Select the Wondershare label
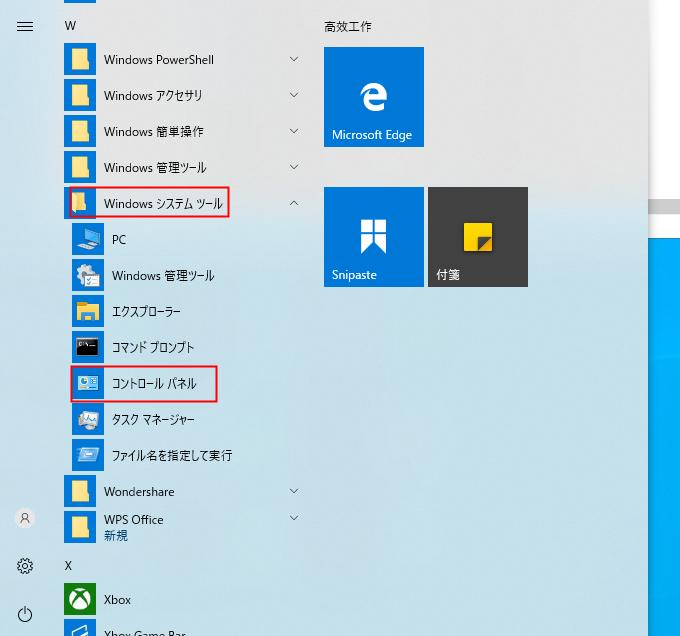The height and width of the screenshot is (636, 680). [x=139, y=492]
